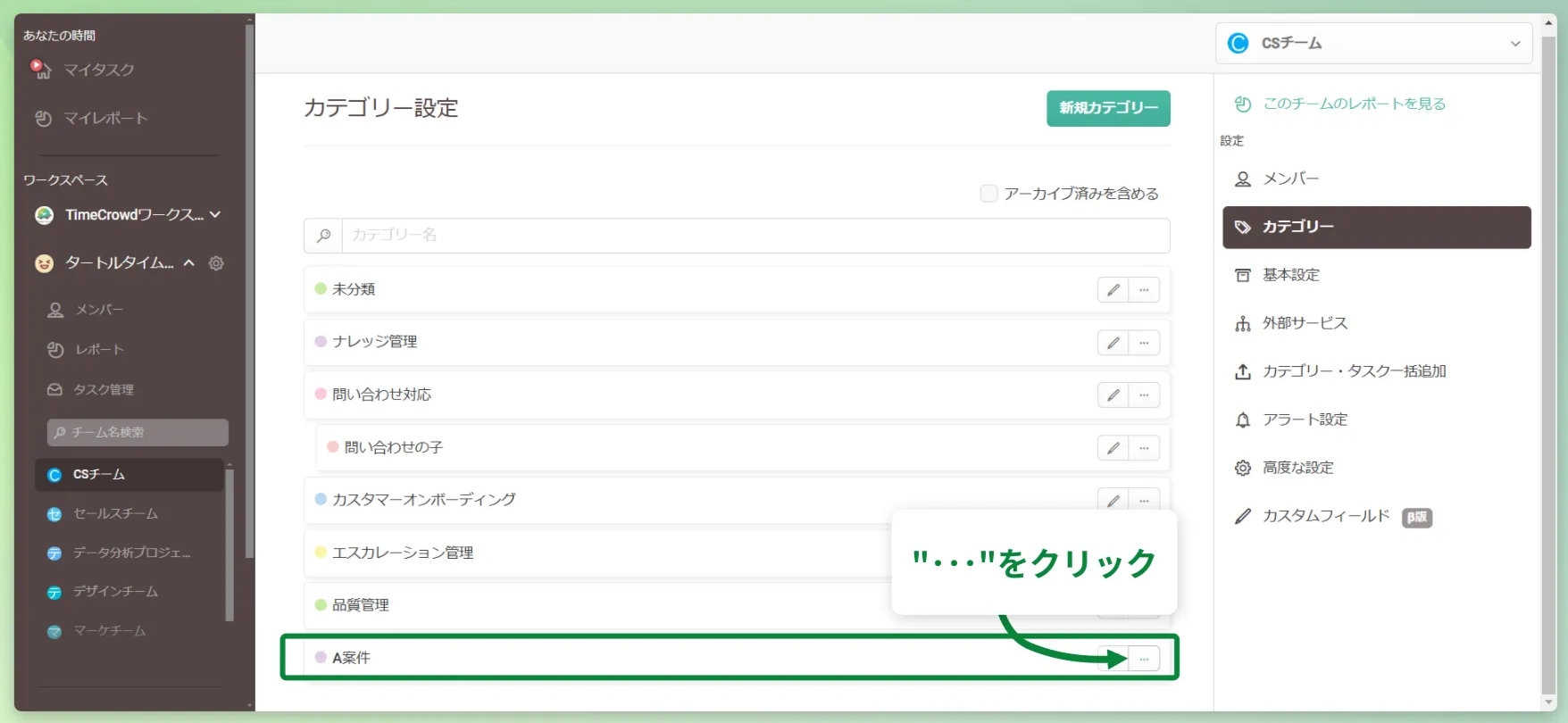Expand the TimeCrowdワークスペース workspace dropdown

coord(215,215)
